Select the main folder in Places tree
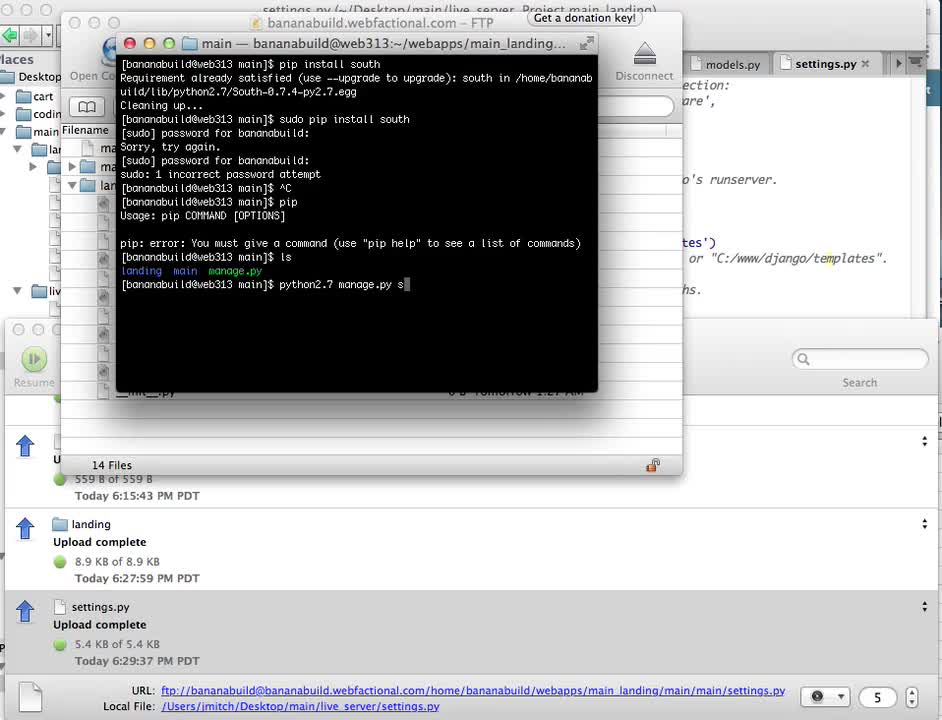Image resolution: width=942 pixels, height=720 pixels. click(x=37, y=132)
